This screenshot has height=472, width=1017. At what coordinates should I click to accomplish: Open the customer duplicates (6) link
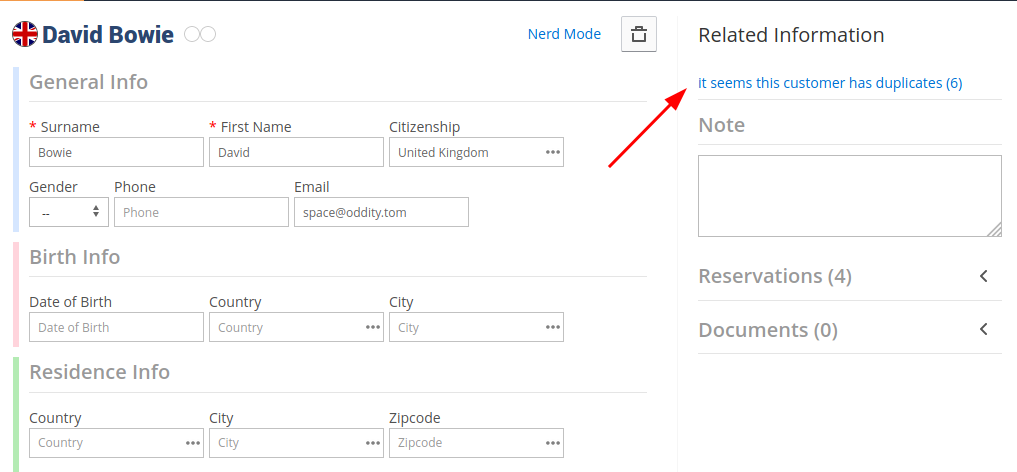[x=830, y=83]
